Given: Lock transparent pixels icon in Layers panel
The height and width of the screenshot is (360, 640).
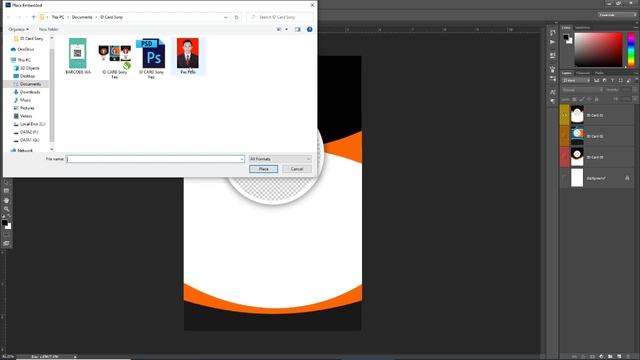Looking at the screenshot, I should click(574, 99).
